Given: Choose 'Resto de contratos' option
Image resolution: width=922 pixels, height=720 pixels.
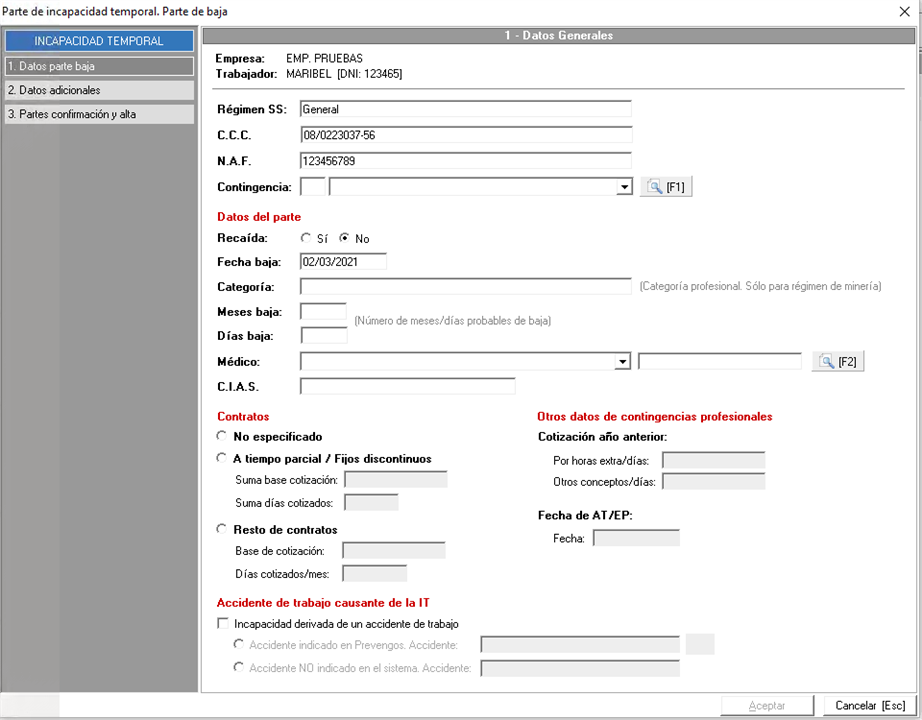Looking at the screenshot, I should [x=222, y=530].
